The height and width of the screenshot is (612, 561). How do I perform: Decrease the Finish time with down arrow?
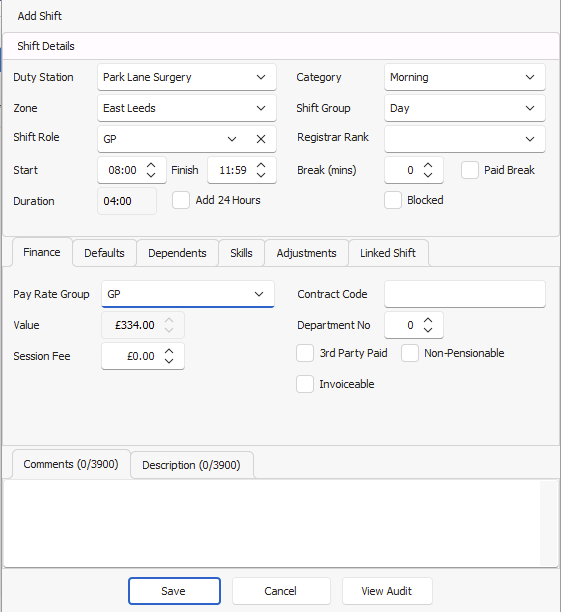pyautogui.click(x=261, y=174)
